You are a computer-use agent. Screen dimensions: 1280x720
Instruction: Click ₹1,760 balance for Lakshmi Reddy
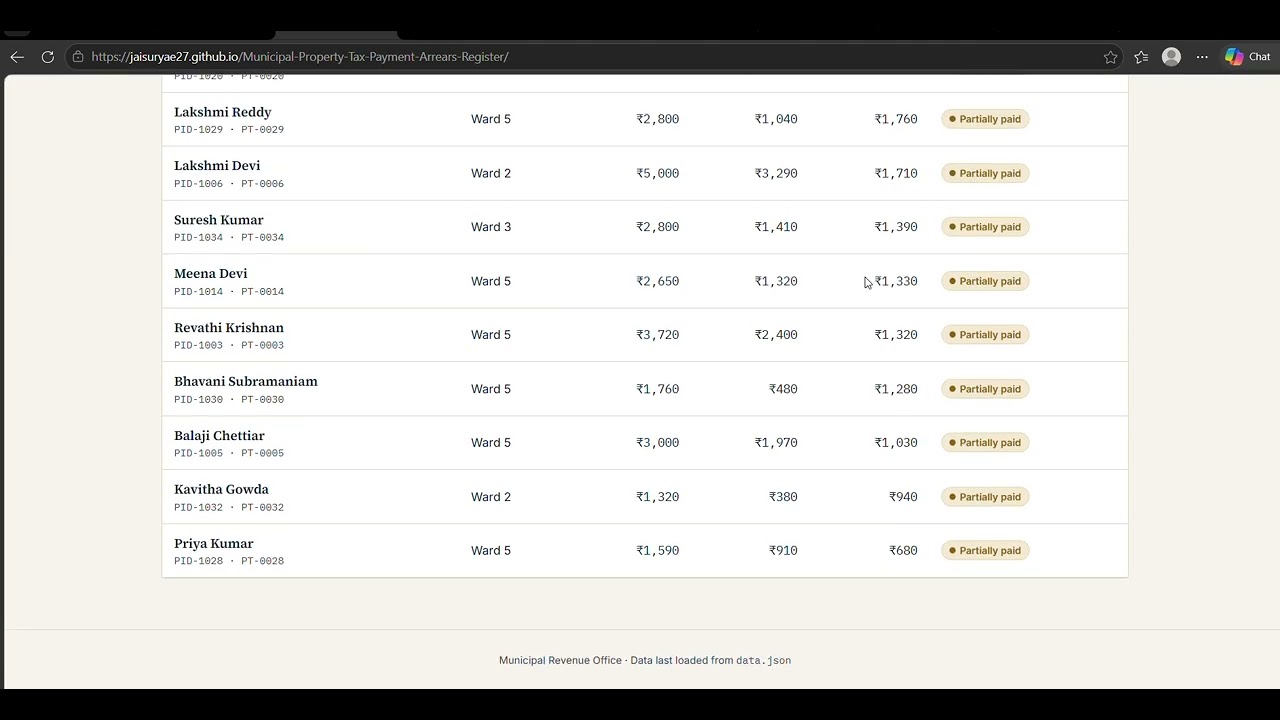[x=896, y=119]
